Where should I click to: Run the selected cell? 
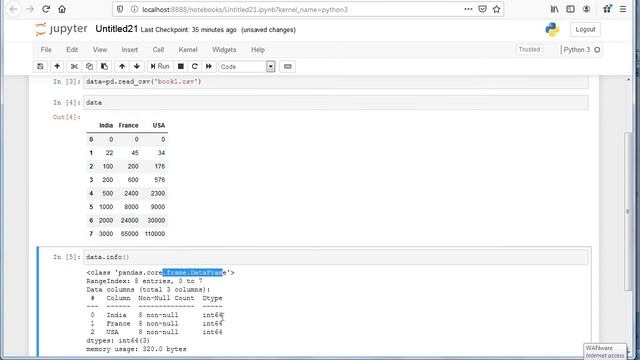[x=160, y=67]
